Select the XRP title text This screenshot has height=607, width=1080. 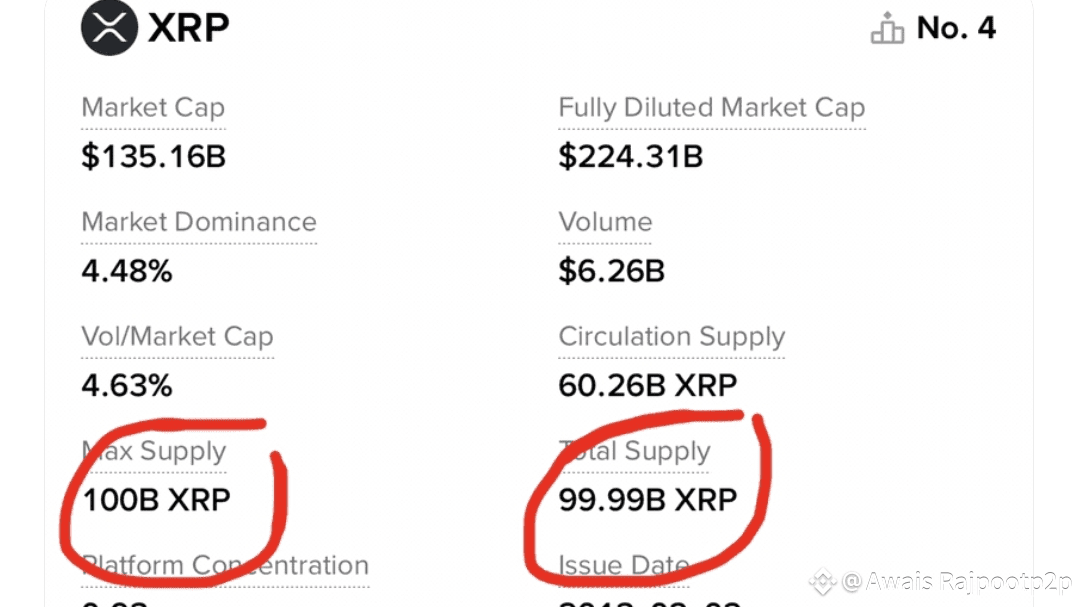coord(189,28)
